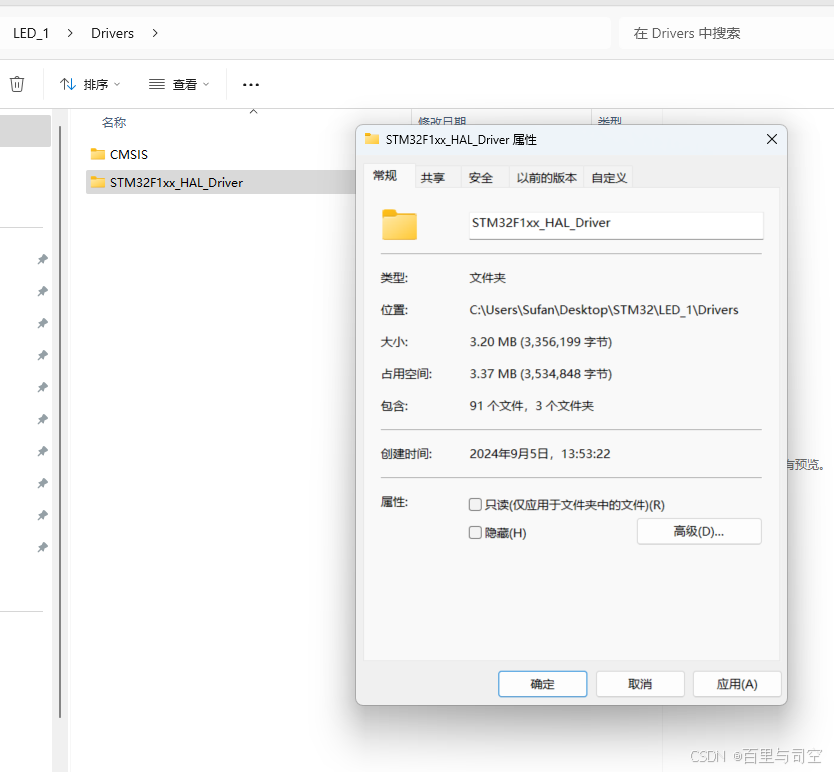
Task: Click the type value 文件夹 text
Action: (x=487, y=278)
